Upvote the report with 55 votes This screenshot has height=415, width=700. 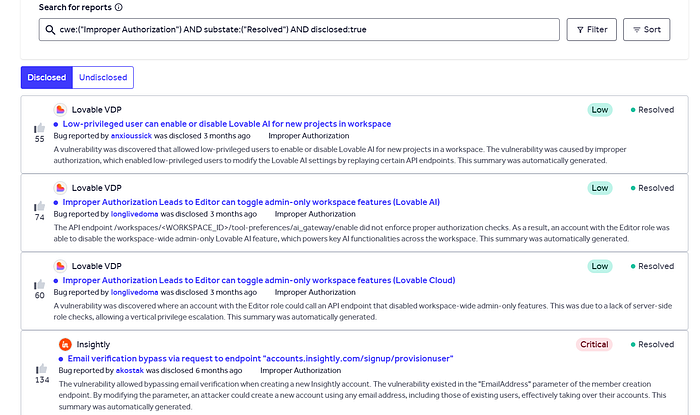40,128
